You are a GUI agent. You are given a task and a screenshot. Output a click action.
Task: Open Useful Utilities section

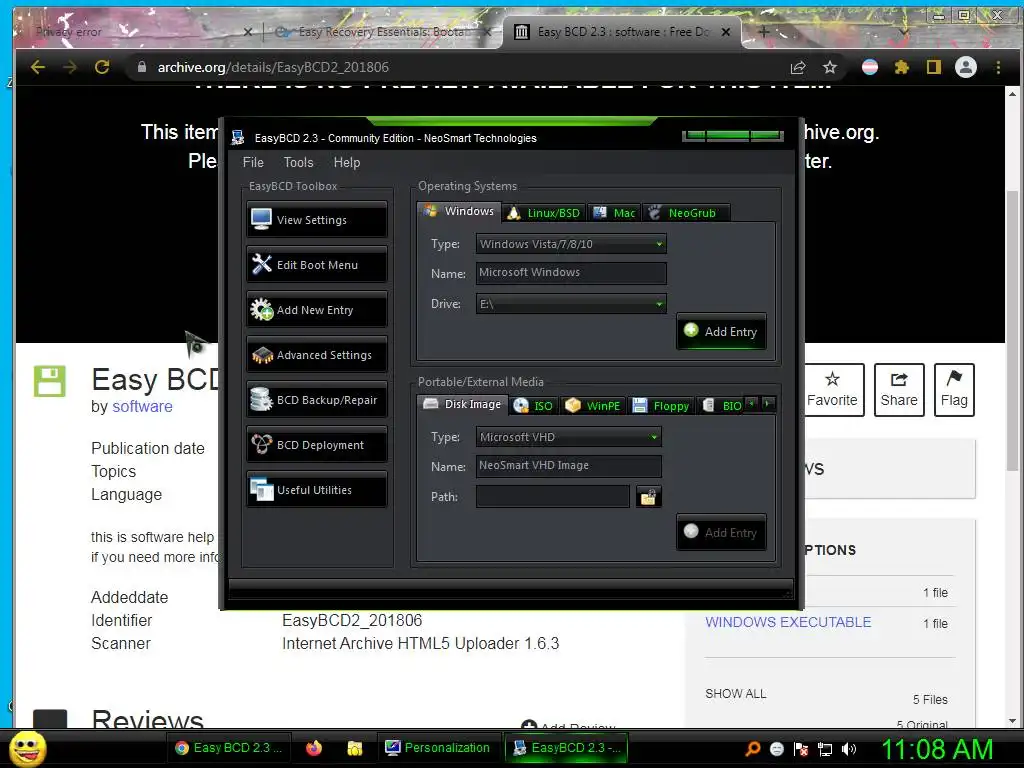pos(317,490)
